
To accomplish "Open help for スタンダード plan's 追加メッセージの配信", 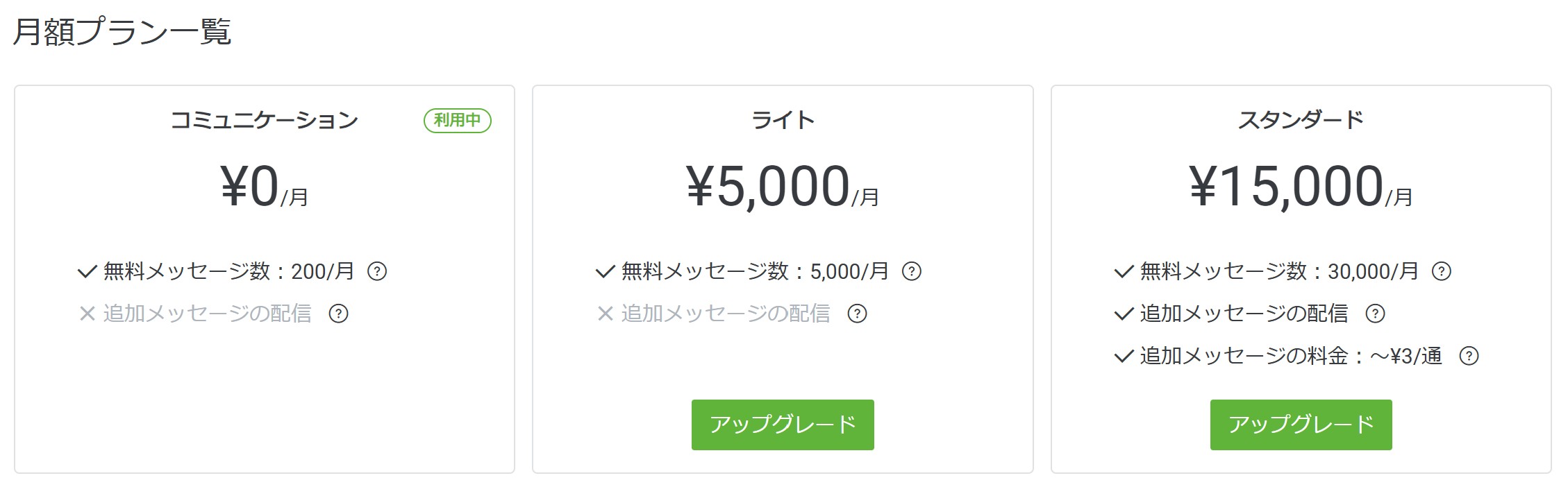I will 1375,314.
